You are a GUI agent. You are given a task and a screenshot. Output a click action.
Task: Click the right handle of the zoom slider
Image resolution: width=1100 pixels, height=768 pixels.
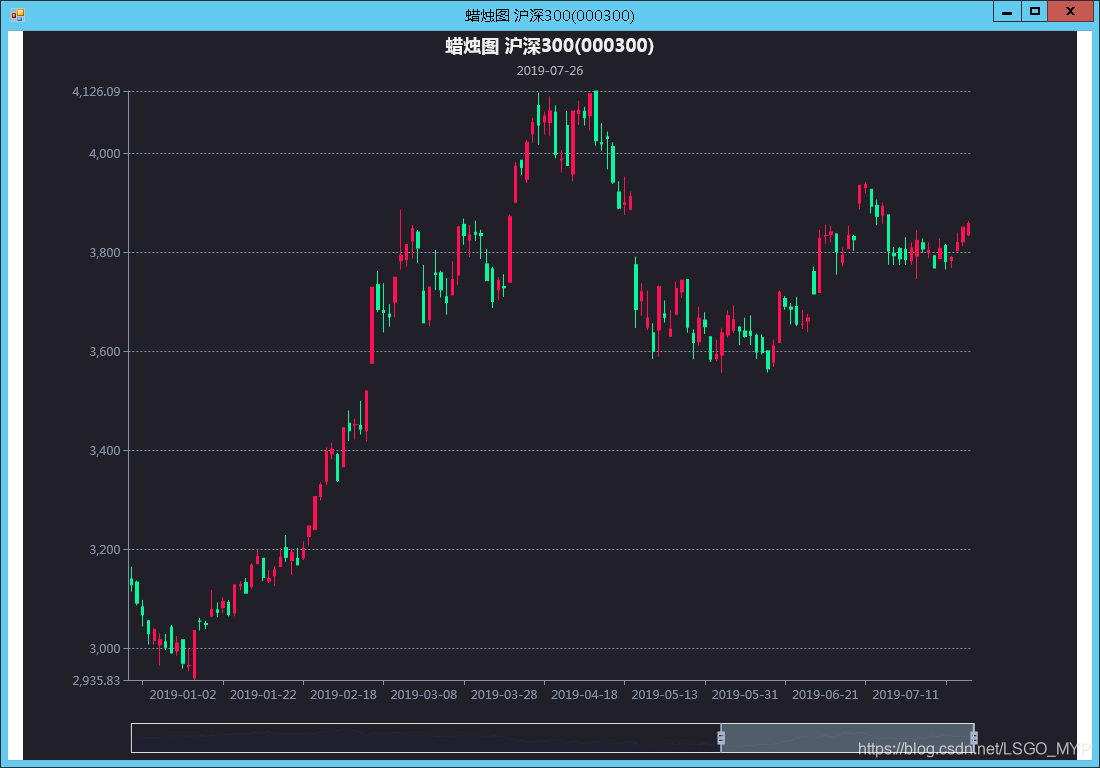[x=974, y=738]
